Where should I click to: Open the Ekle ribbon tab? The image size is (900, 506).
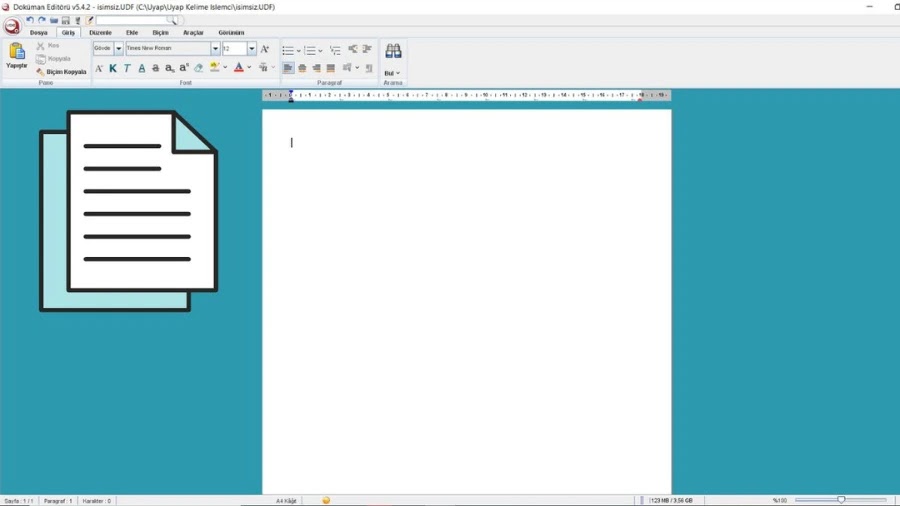132,33
